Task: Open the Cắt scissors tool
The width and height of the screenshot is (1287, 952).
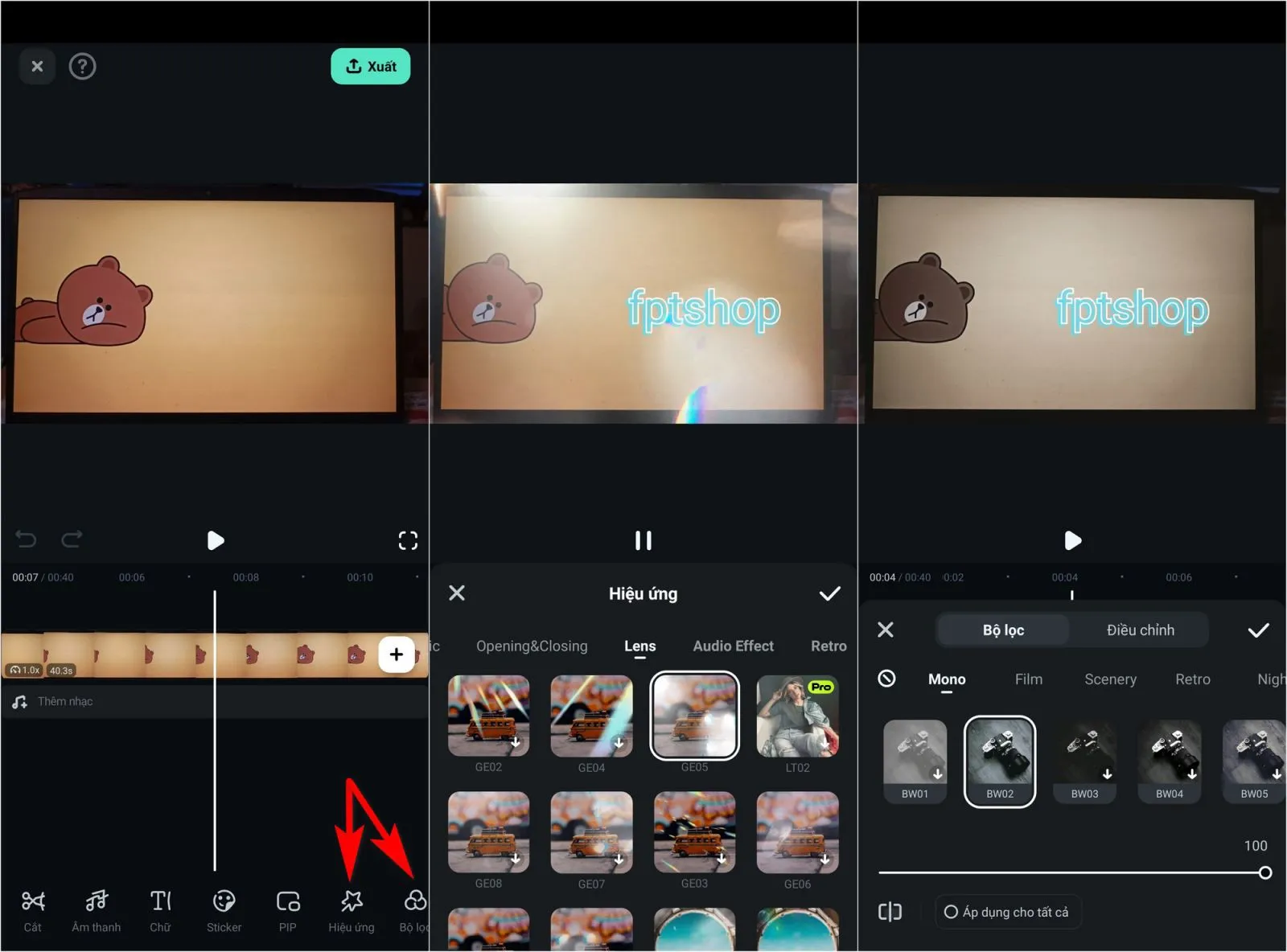Action: 33,911
